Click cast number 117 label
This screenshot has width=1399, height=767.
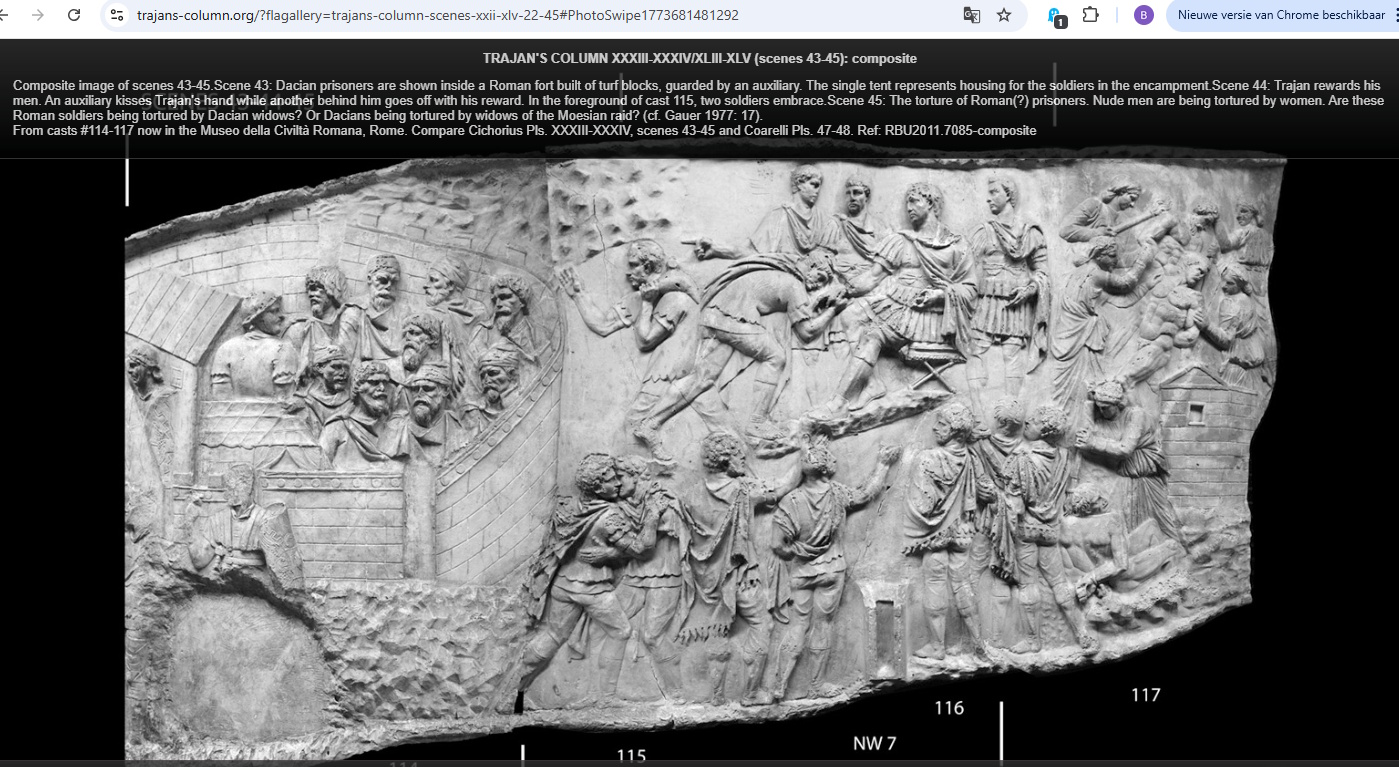pyautogui.click(x=1145, y=694)
